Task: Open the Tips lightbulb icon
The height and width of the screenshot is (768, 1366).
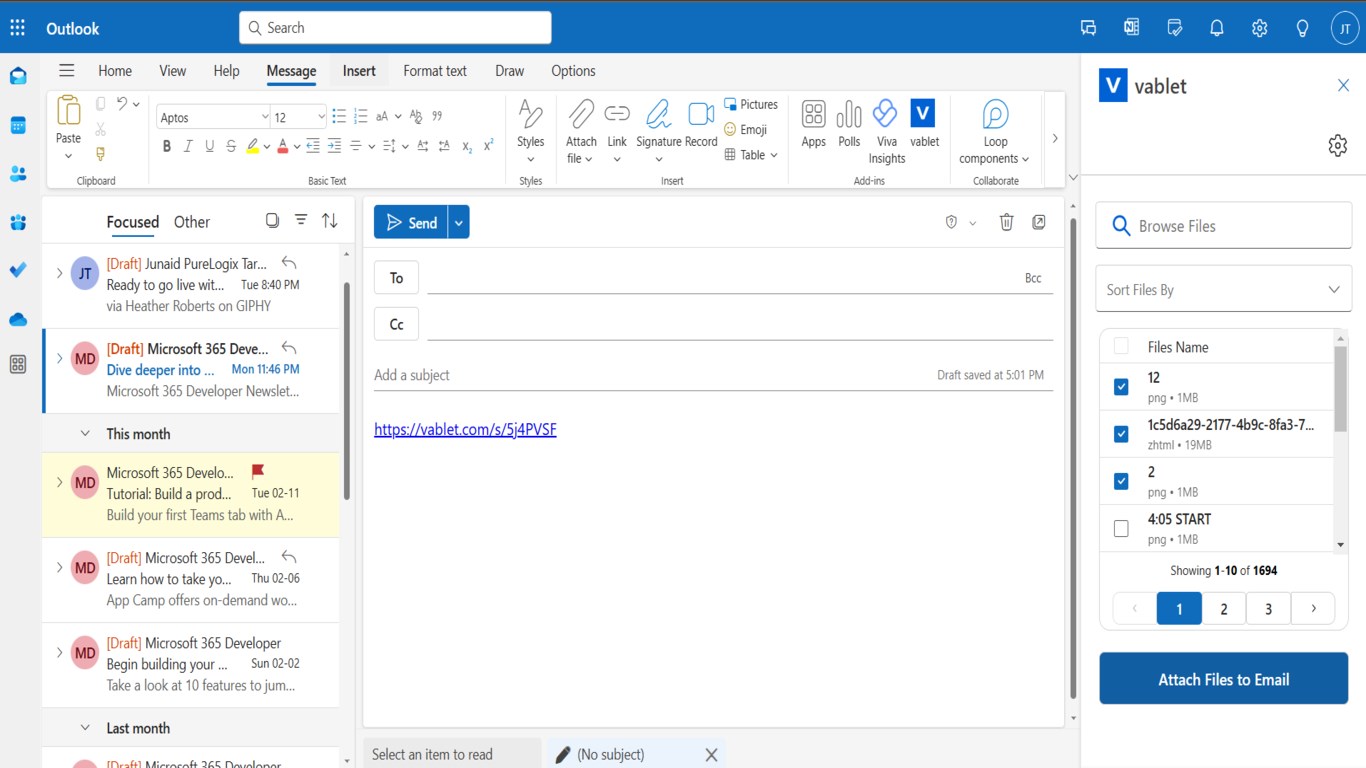Action: [x=1302, y=28]
